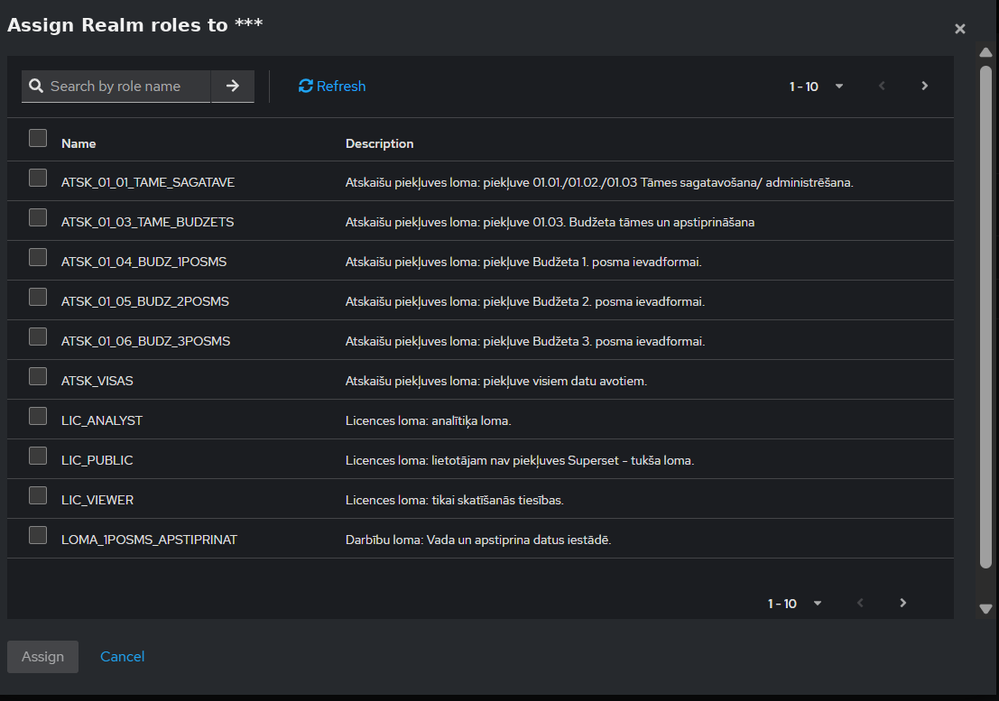Viewport: 999px width, 701px height.
Task: Click the Refresh link
Action: (332, 86)
